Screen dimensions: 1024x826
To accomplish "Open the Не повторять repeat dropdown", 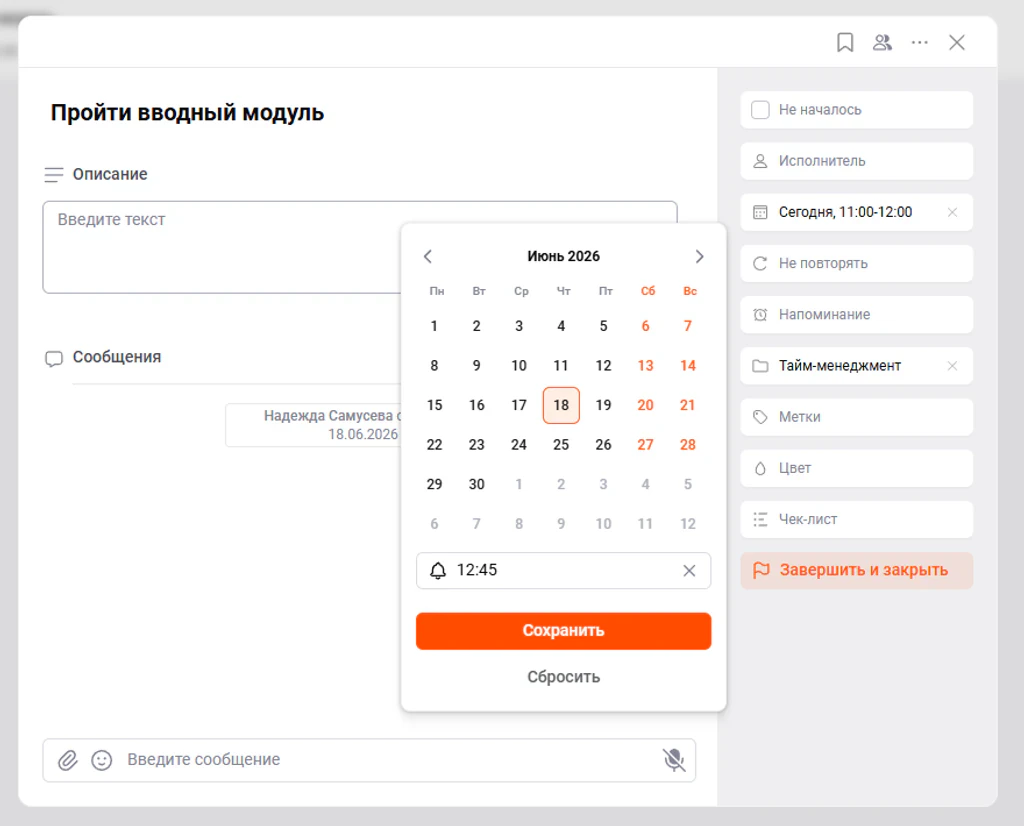I will click(857, 264).
